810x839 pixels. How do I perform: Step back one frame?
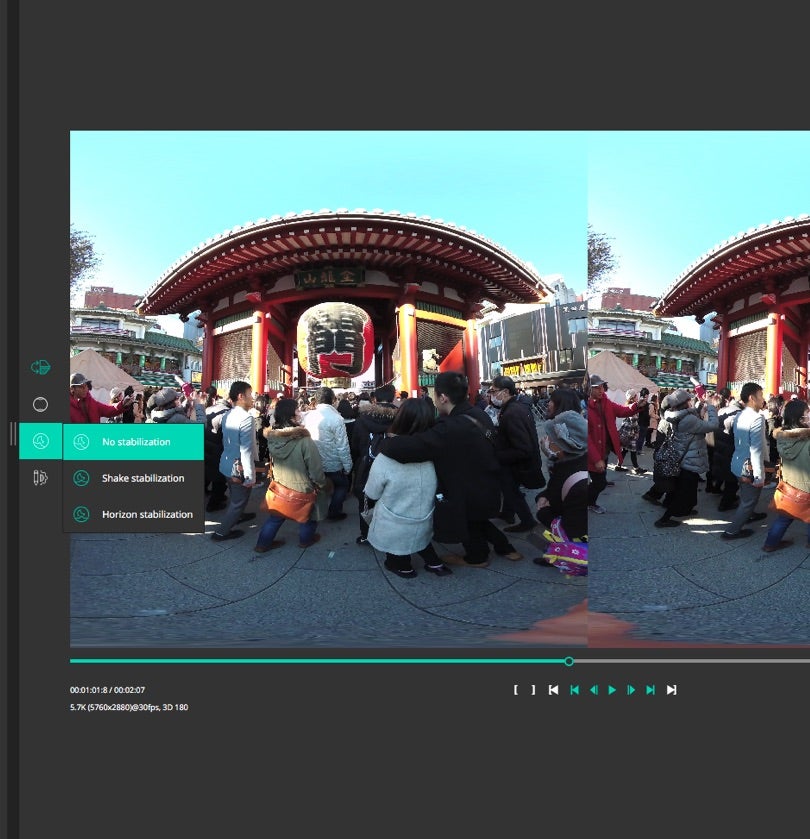[593, 690]
